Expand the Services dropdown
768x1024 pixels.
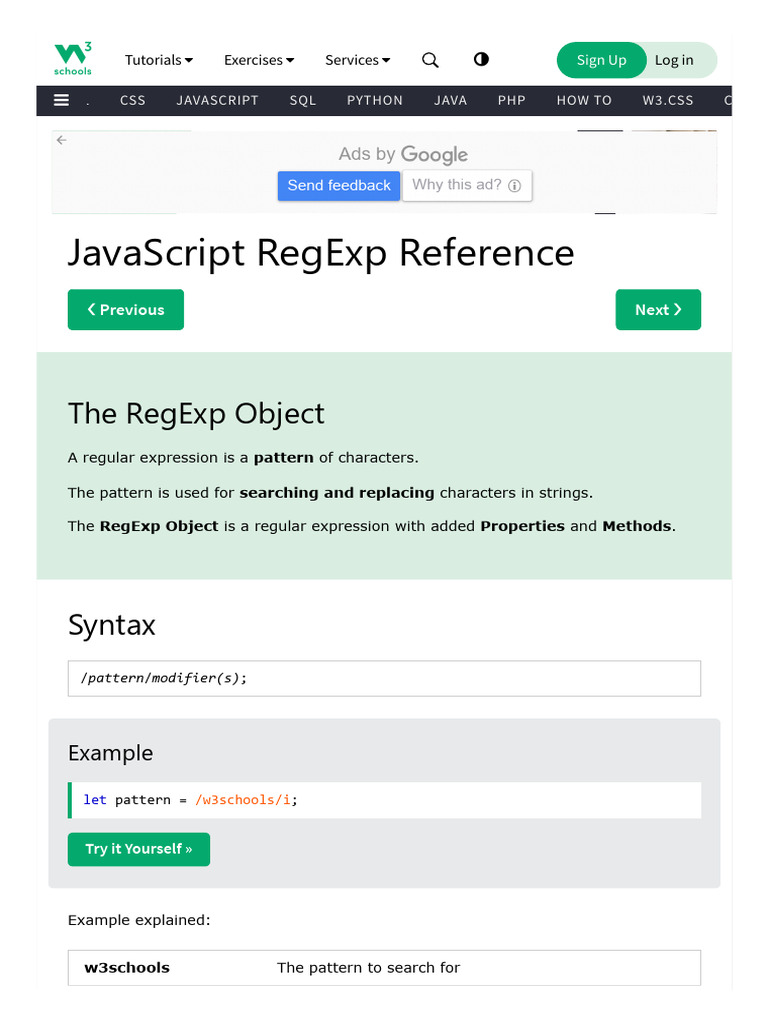pos(357,60)
